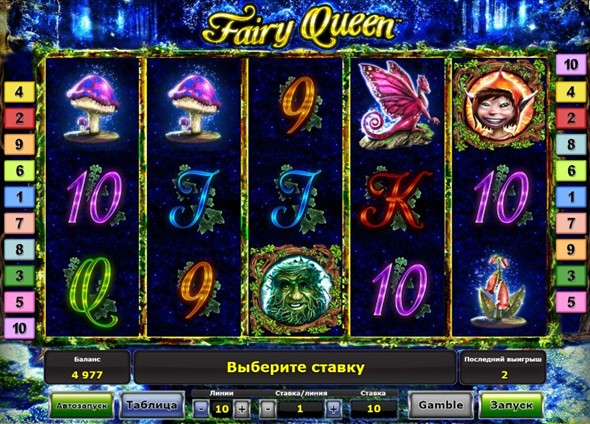The image size is (590, 424).
Task: Click the pink dragon symbol on reel four
Action: (396, 105)
